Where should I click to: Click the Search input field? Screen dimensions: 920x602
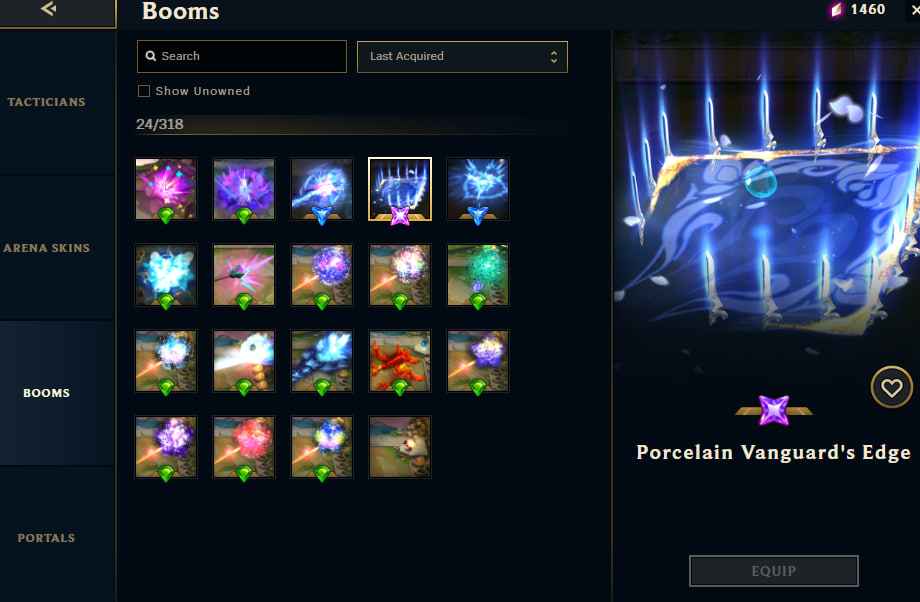[242, 56]
